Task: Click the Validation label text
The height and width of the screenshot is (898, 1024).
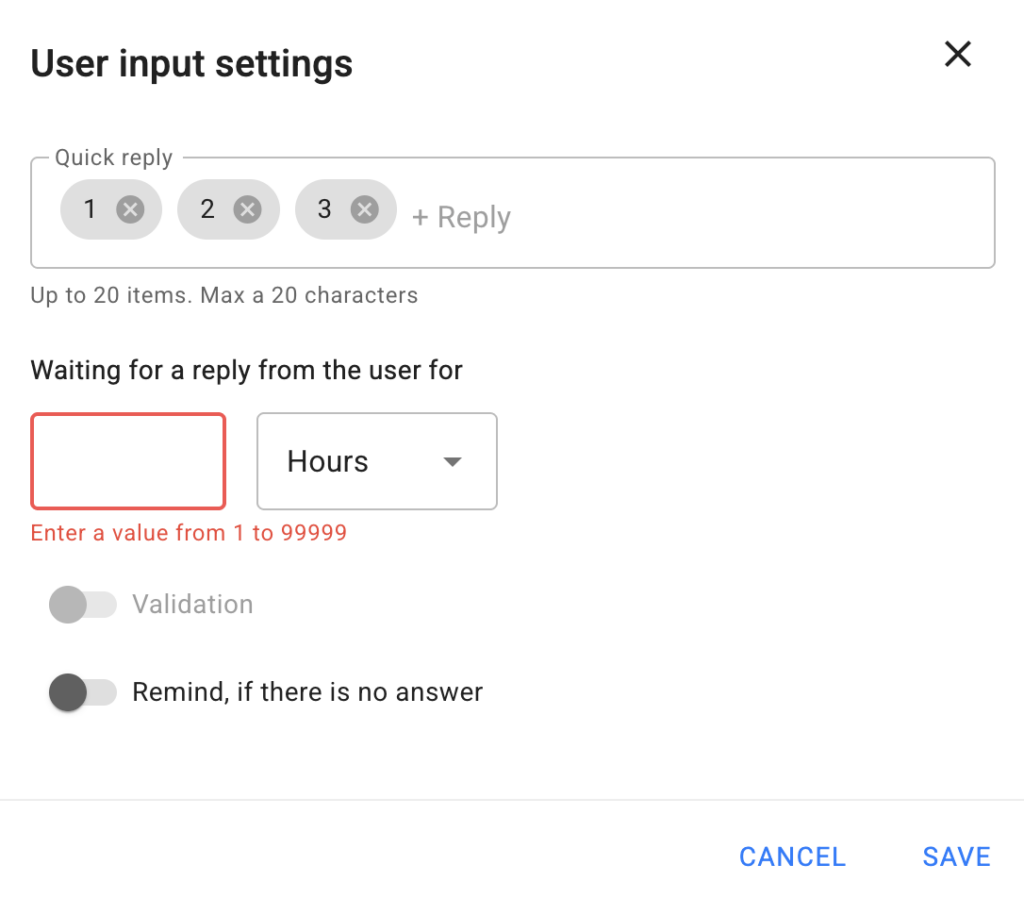Action: [192, 605]
